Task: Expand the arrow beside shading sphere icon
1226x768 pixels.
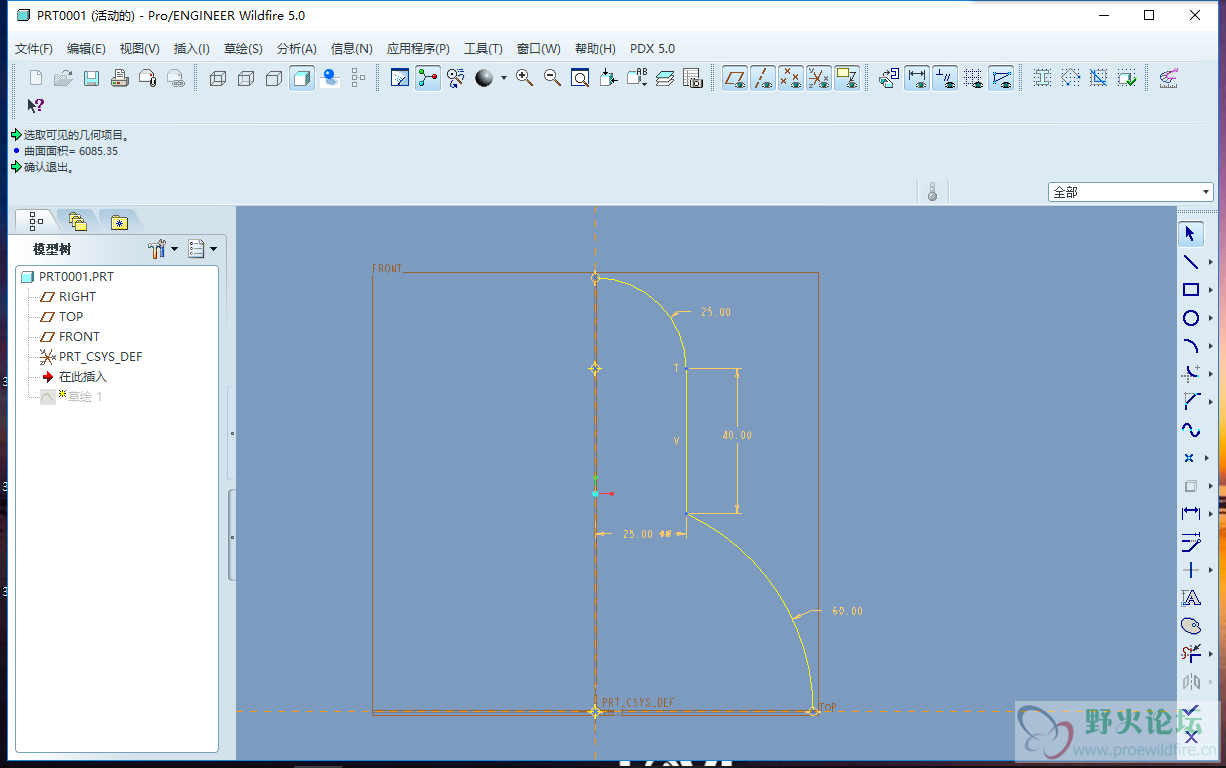Action: (x=503, y=78)
